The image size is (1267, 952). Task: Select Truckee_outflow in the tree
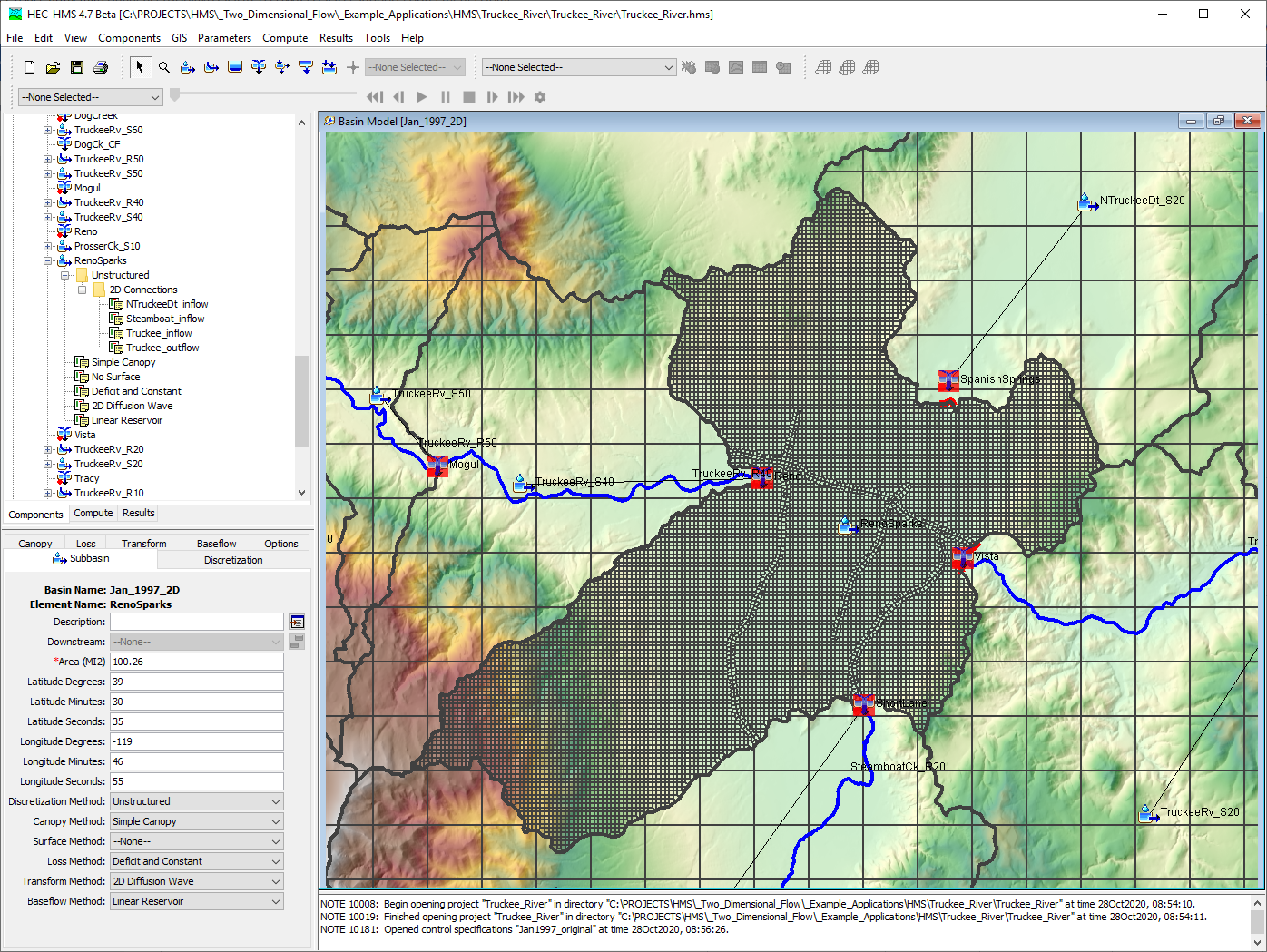tap(162, 348)
